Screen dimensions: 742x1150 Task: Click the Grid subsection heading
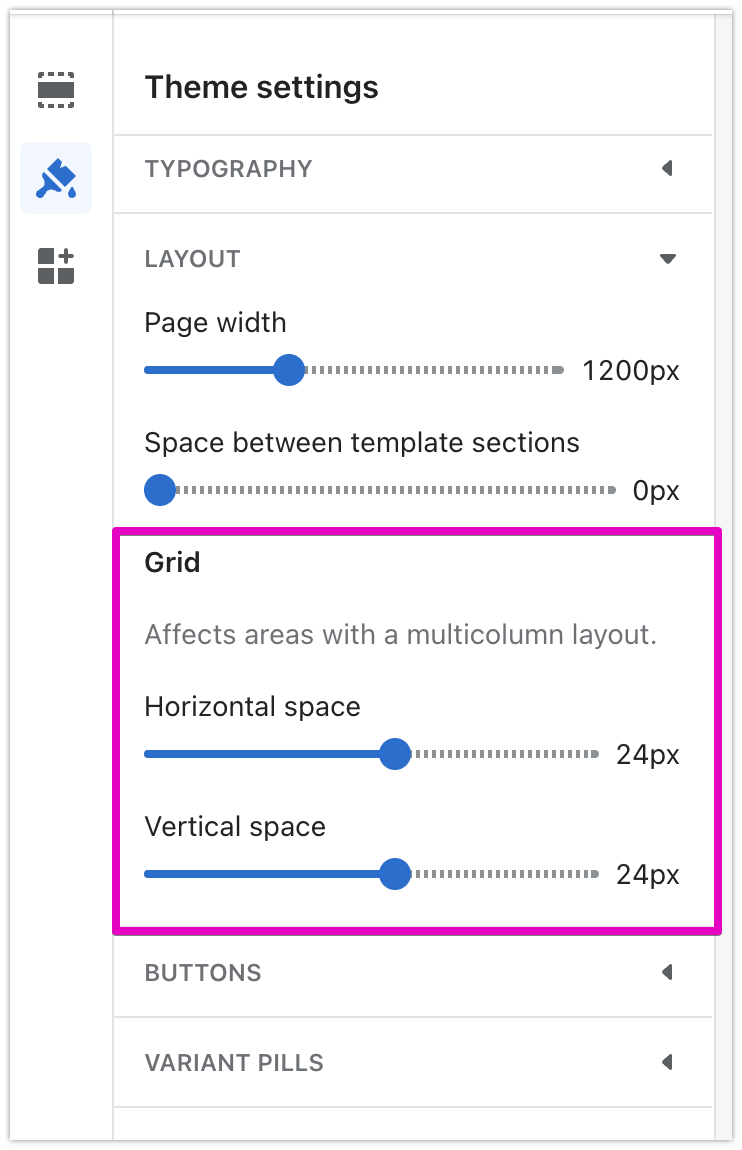click(x=172, y=563)
